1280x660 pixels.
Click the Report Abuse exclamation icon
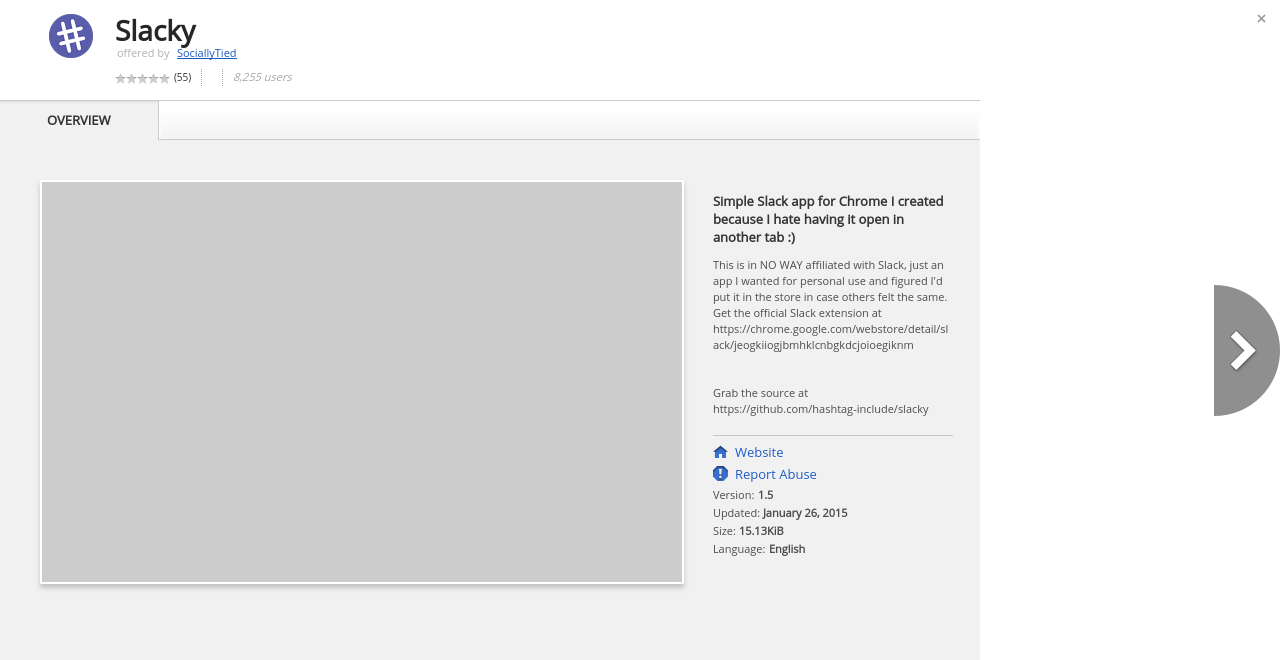tap(720, 474)
